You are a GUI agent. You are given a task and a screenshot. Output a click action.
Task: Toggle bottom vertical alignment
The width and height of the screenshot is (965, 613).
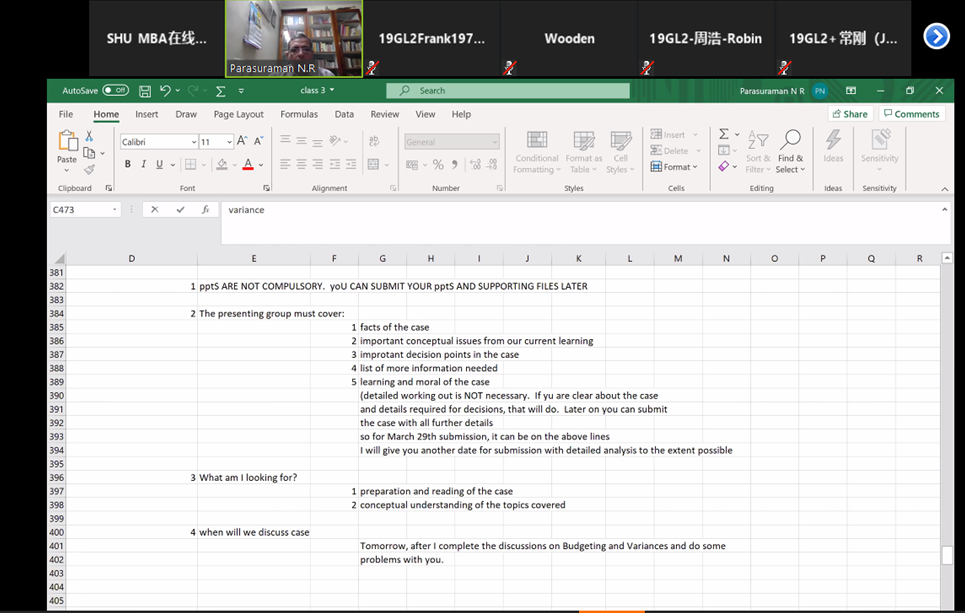(x=318, y=141)
